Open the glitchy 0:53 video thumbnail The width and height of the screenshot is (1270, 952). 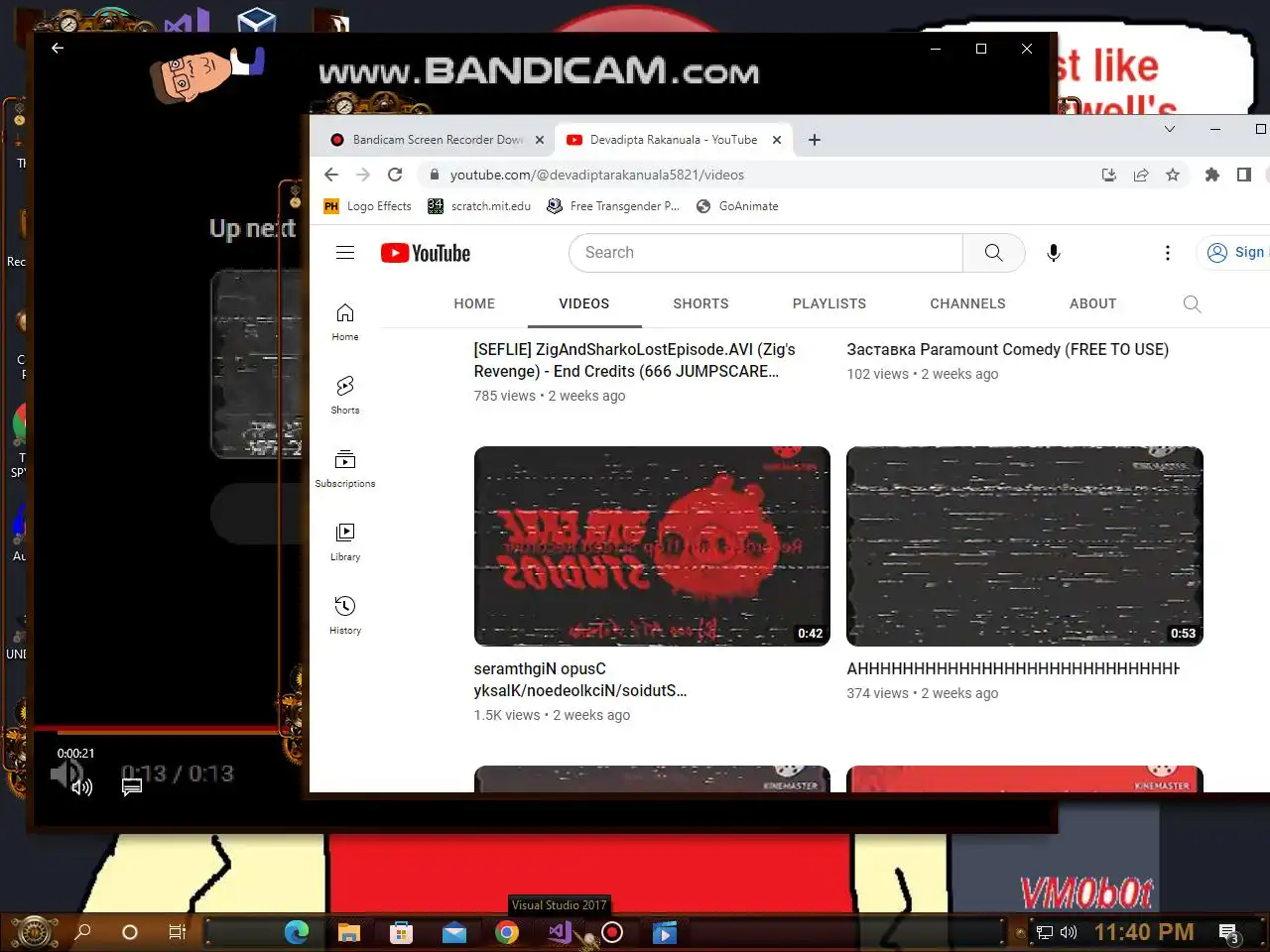tap(1025, 546)
